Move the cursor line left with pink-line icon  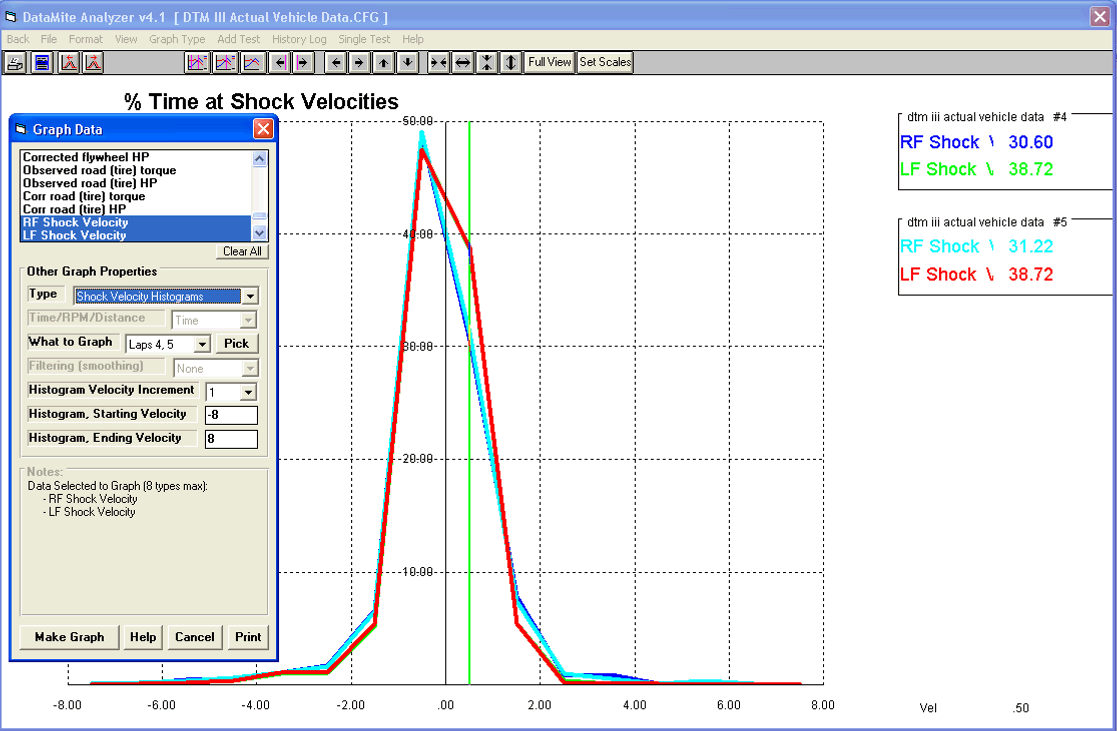point(280,63)
